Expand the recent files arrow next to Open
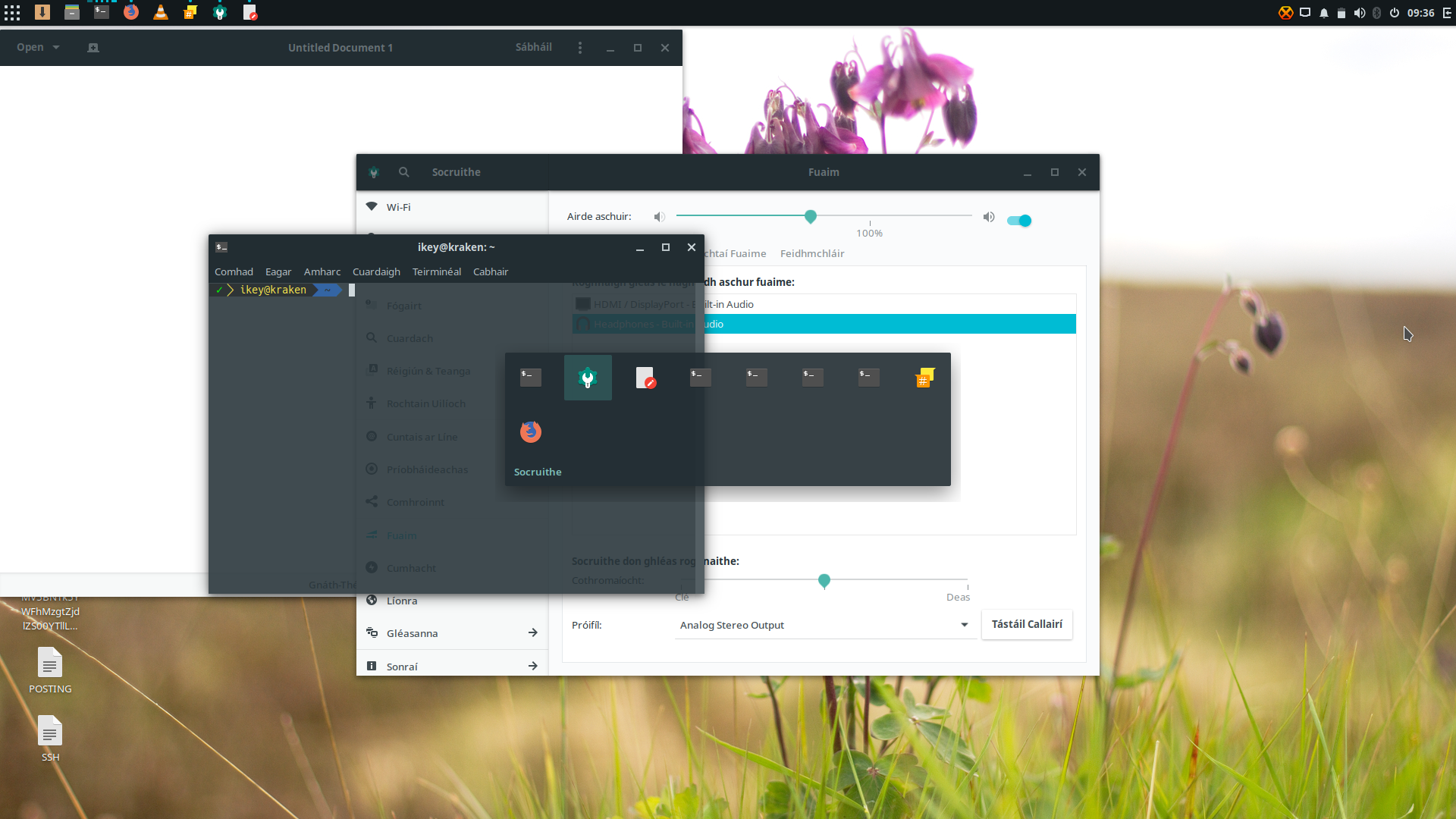Image resolution: width=1456 pixels, height=819 pixels. [56, 47]
